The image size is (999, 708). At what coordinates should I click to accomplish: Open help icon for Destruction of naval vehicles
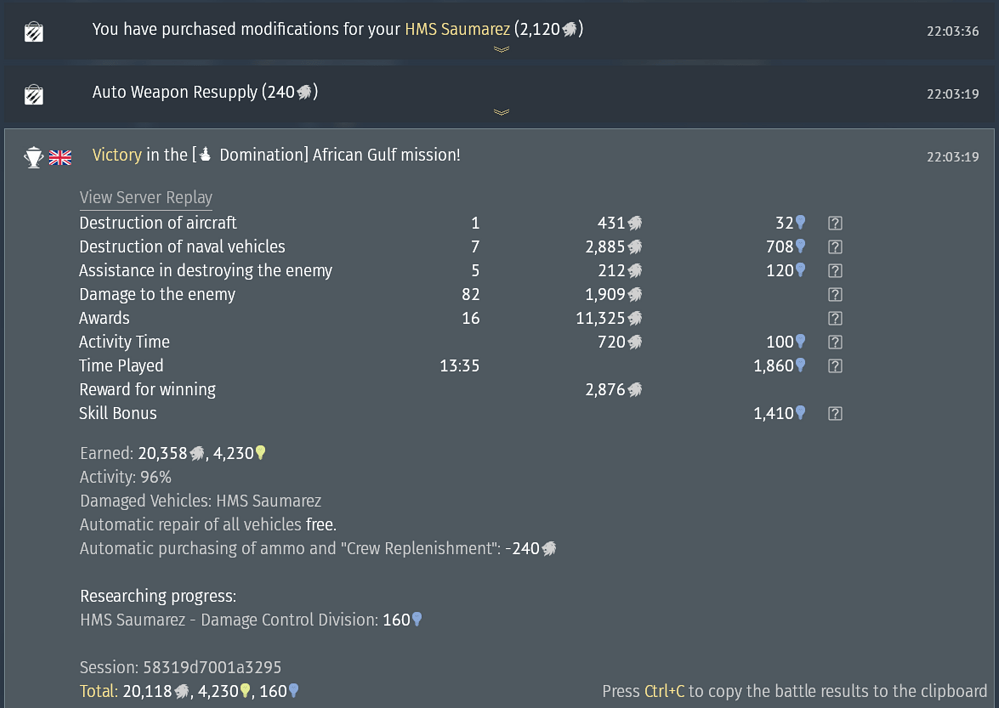835,247
